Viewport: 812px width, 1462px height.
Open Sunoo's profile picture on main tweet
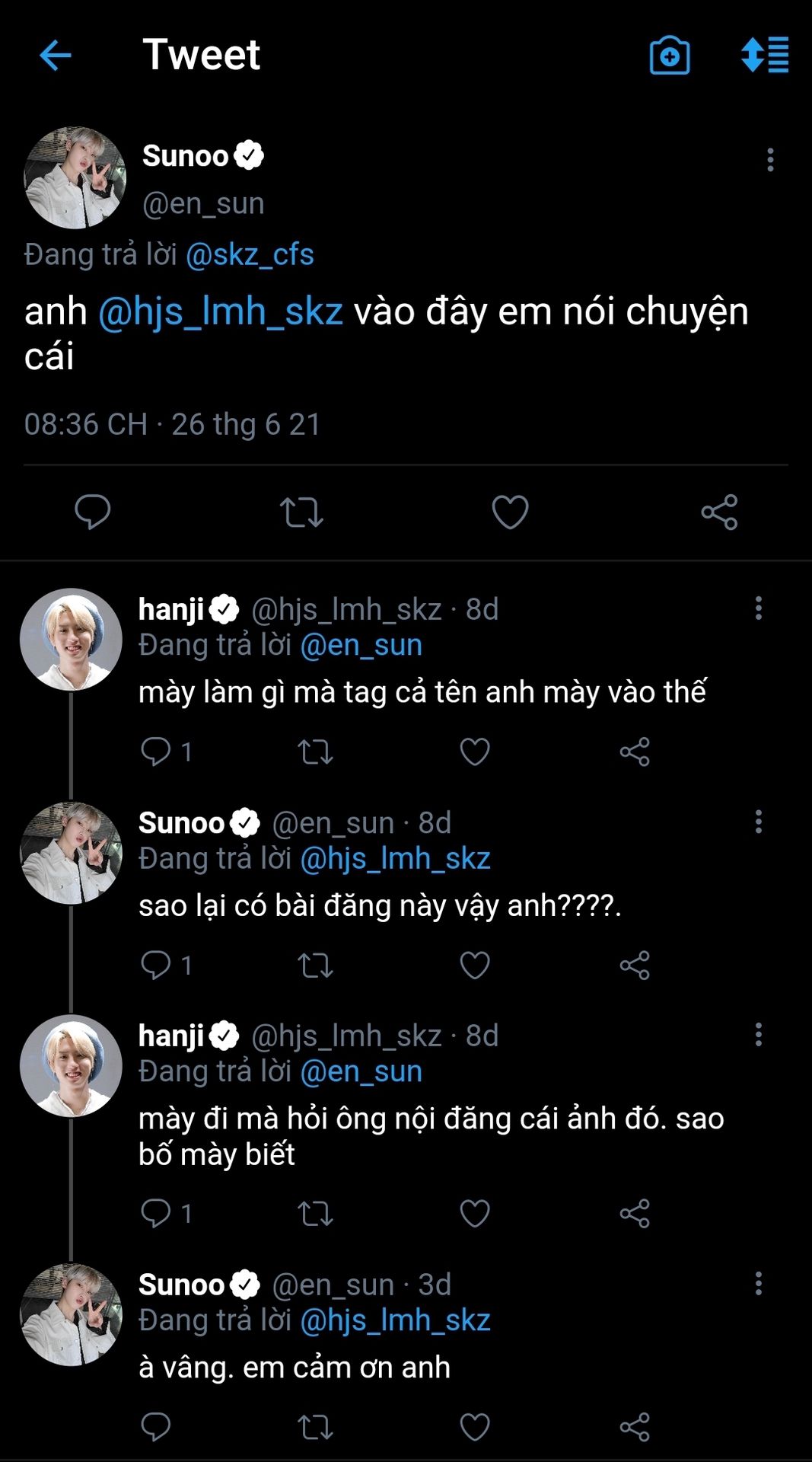(x=75, y=178)
